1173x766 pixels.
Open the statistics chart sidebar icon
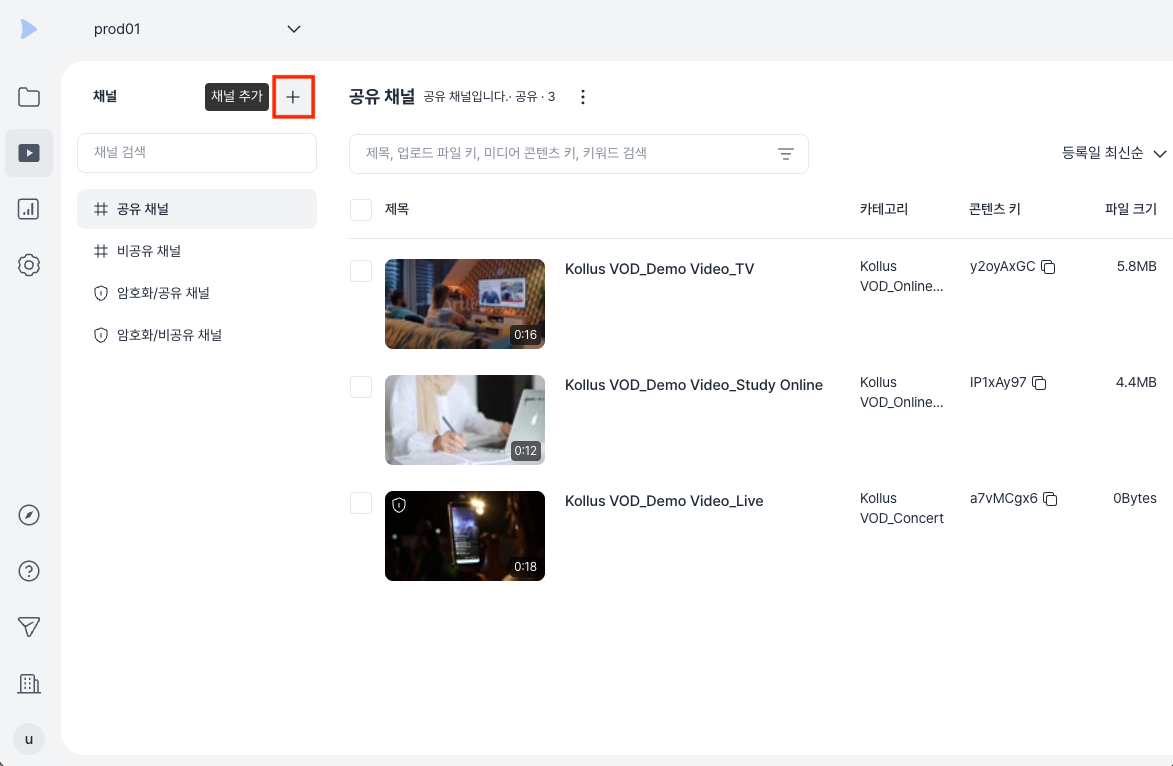tap(28, 209)
